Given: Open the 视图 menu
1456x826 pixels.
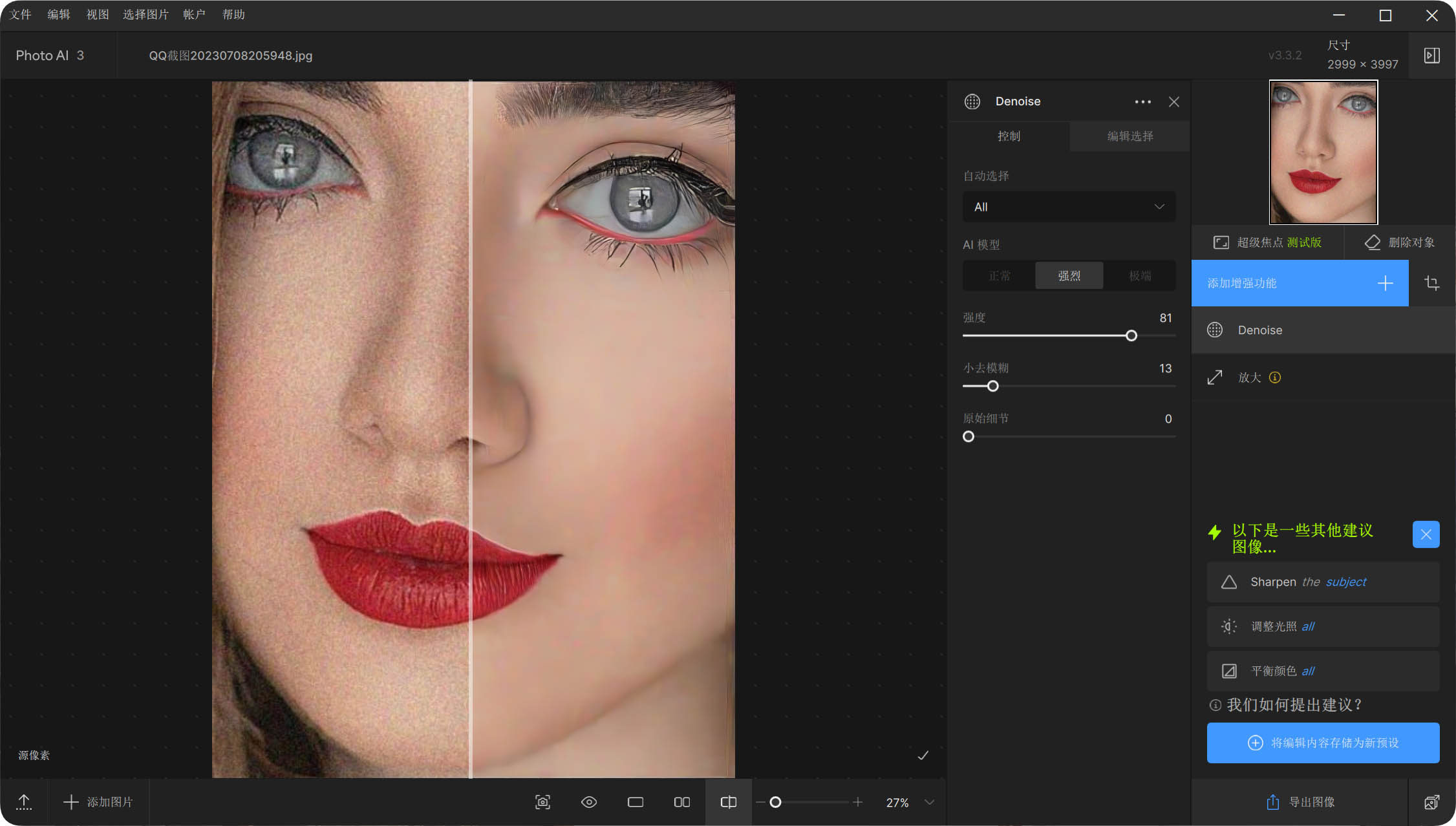Looking at the screenshot, I should click(x=98, y=14).
